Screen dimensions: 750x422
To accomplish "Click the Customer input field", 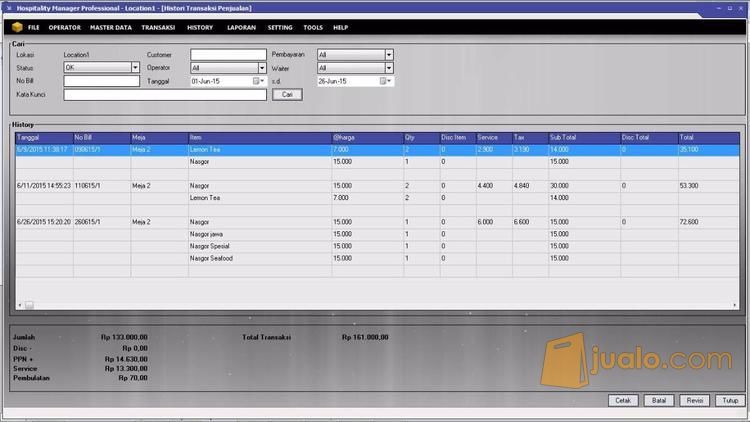I will [228, 55].
